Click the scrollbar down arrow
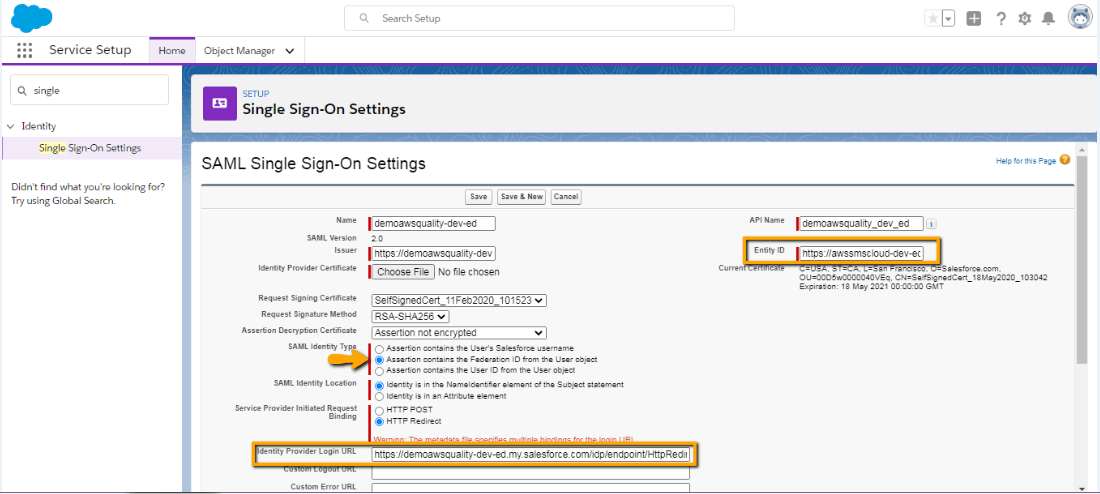Viewport: 1100px width, 494px height. pos(1080,488)
